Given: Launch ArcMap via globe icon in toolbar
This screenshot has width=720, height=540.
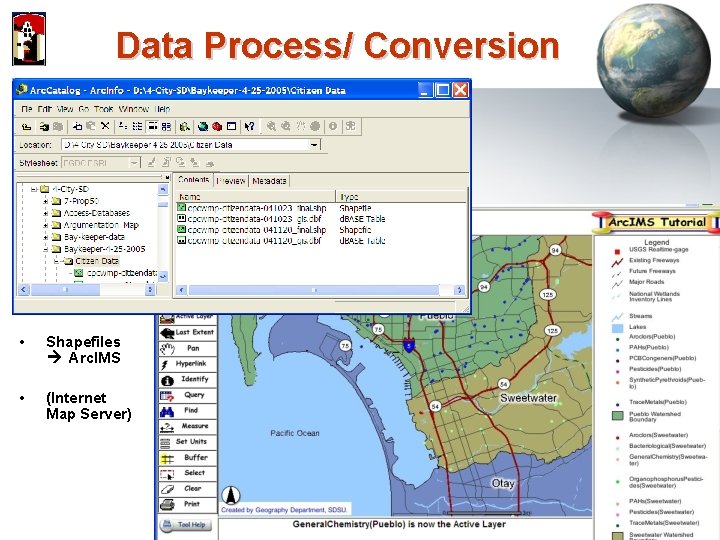Looking at the screenshot, I should point(202,126).
